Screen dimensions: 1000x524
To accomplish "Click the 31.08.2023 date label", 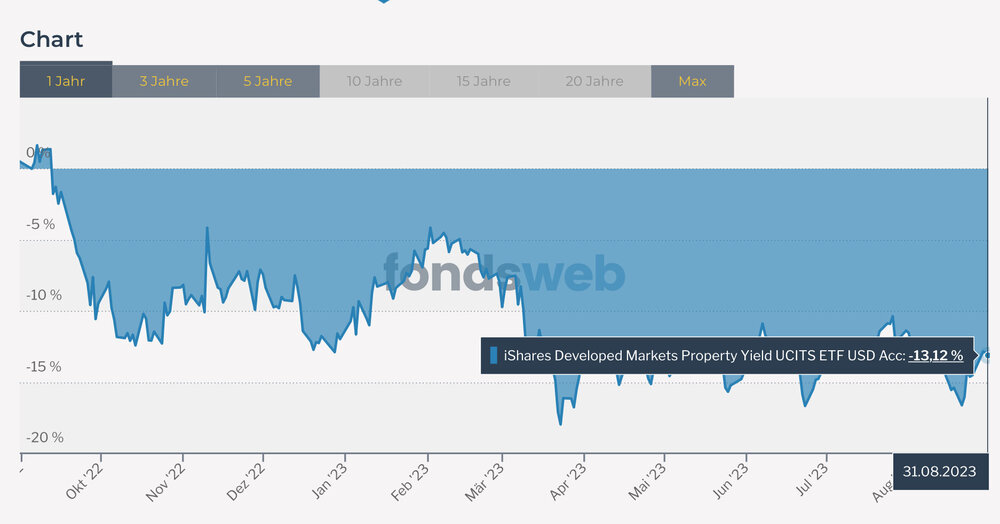I will (x=939, y=471).
